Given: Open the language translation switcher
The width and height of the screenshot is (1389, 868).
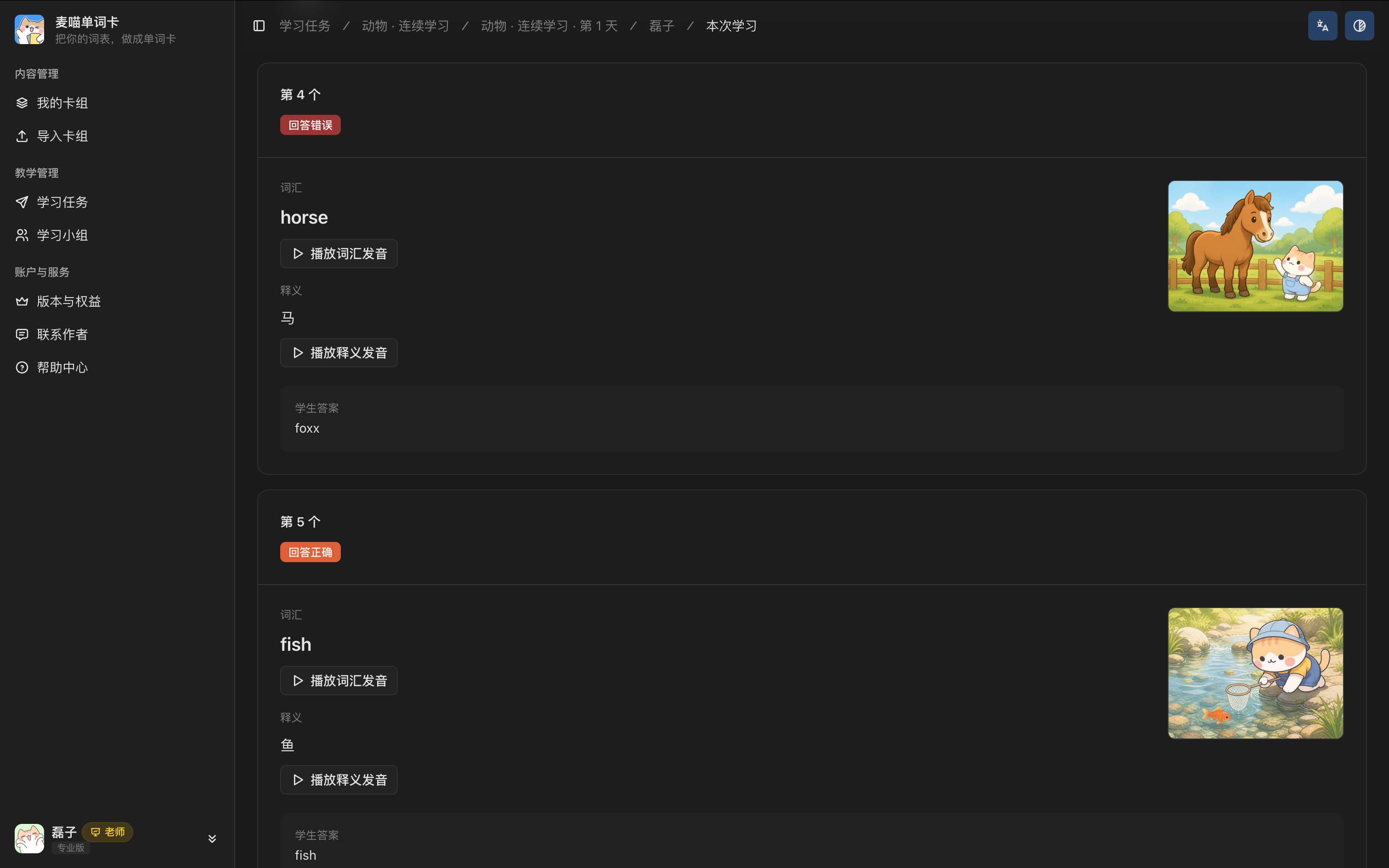Looking at the screenshot, I should (x=1322, y=26).
